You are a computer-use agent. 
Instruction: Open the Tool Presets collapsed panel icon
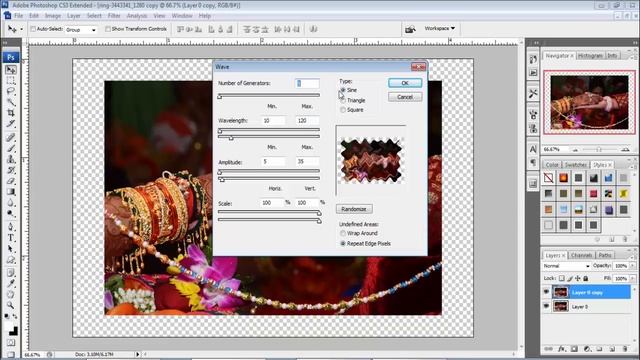533,93
